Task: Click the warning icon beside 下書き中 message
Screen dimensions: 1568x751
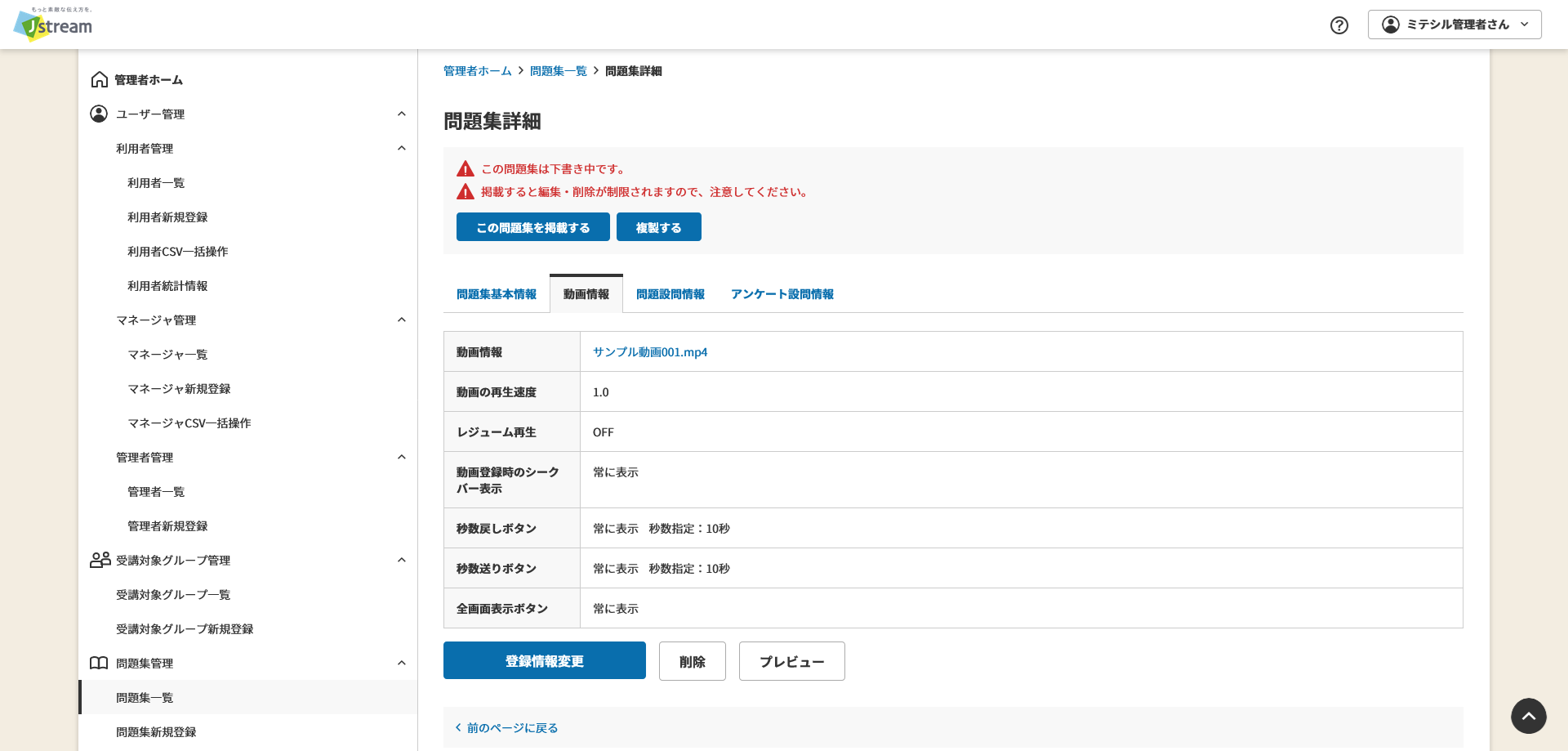Action: pyautogui.click(x=465, y=169)
